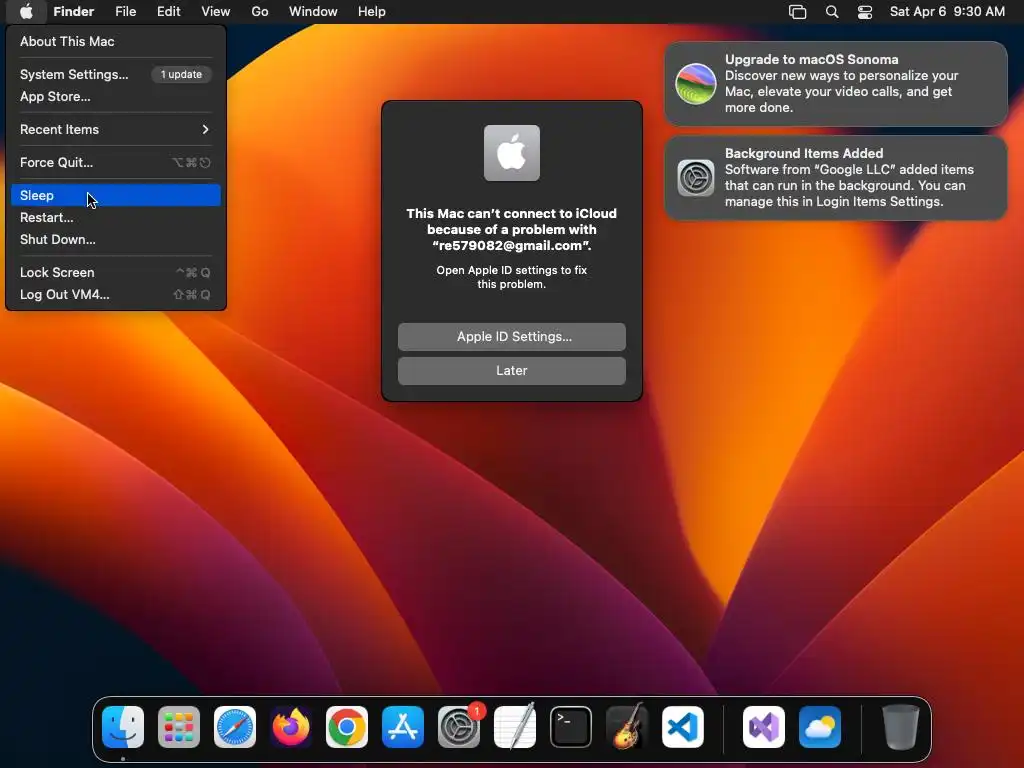Select Sleep in the Apple menu
The width and height of the screenshot is (1024, 768).
(116, 195)
